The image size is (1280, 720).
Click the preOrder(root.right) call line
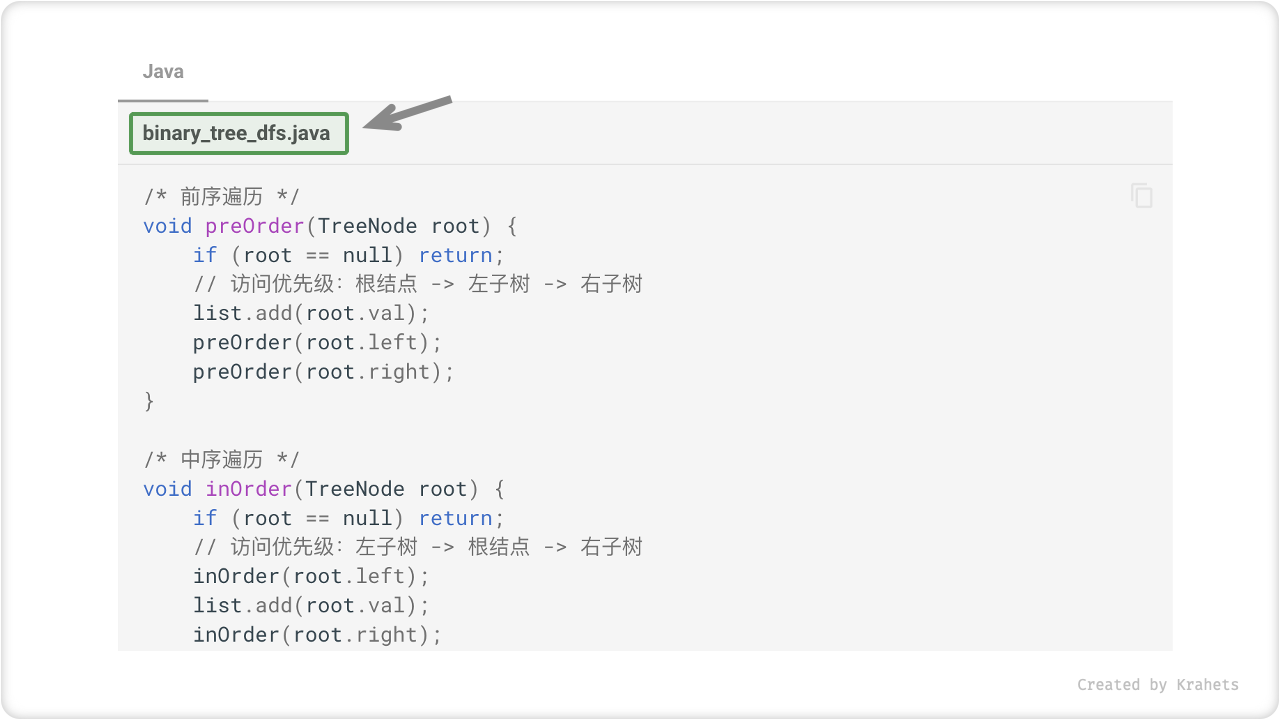coord(323,372)
